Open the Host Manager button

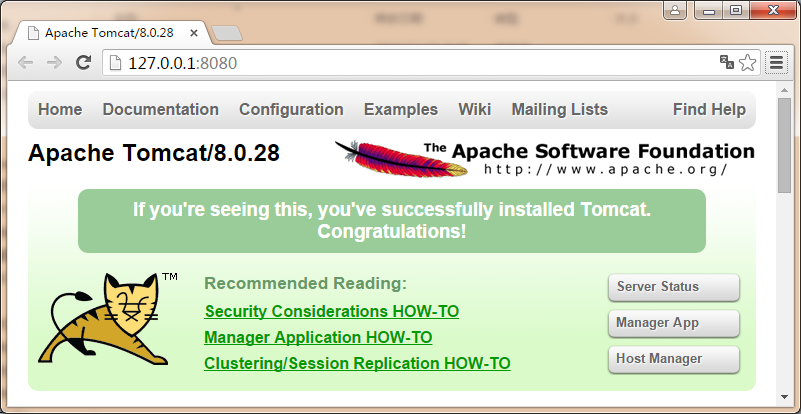pyautogui.click(x=673, y=359)
